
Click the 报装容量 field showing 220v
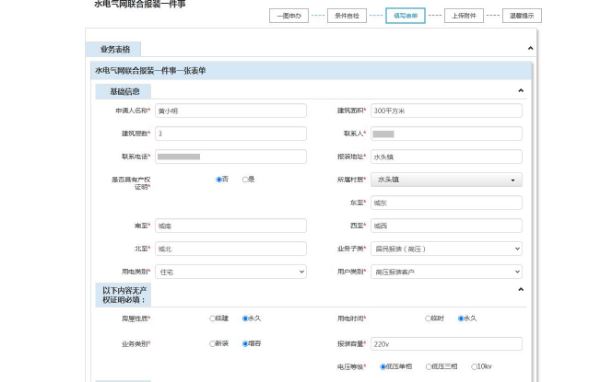[446, 344]
